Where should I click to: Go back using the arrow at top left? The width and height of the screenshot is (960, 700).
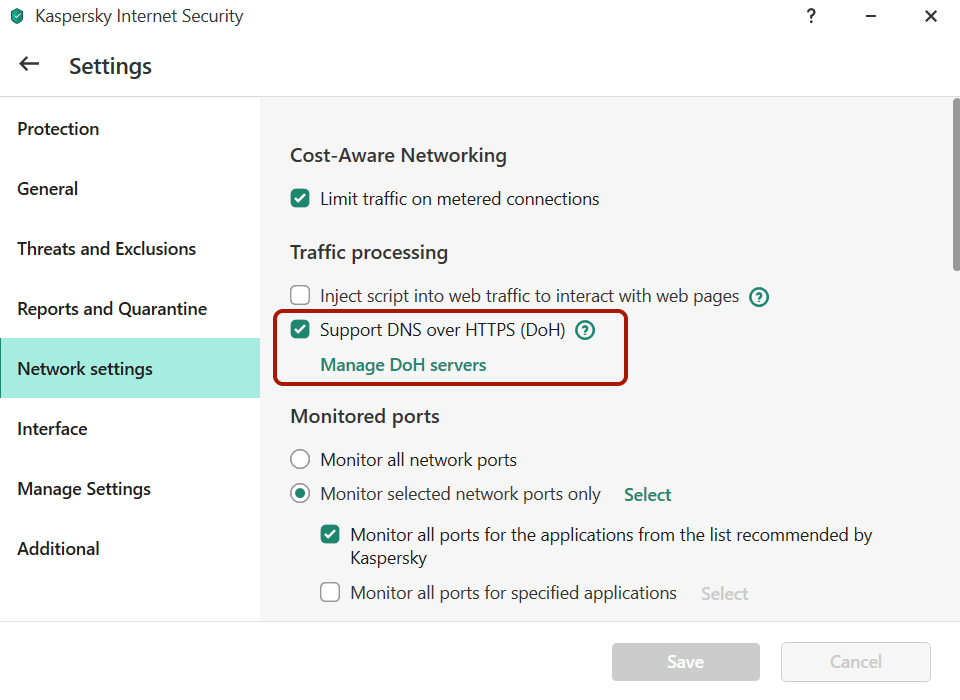coord(28,63)
